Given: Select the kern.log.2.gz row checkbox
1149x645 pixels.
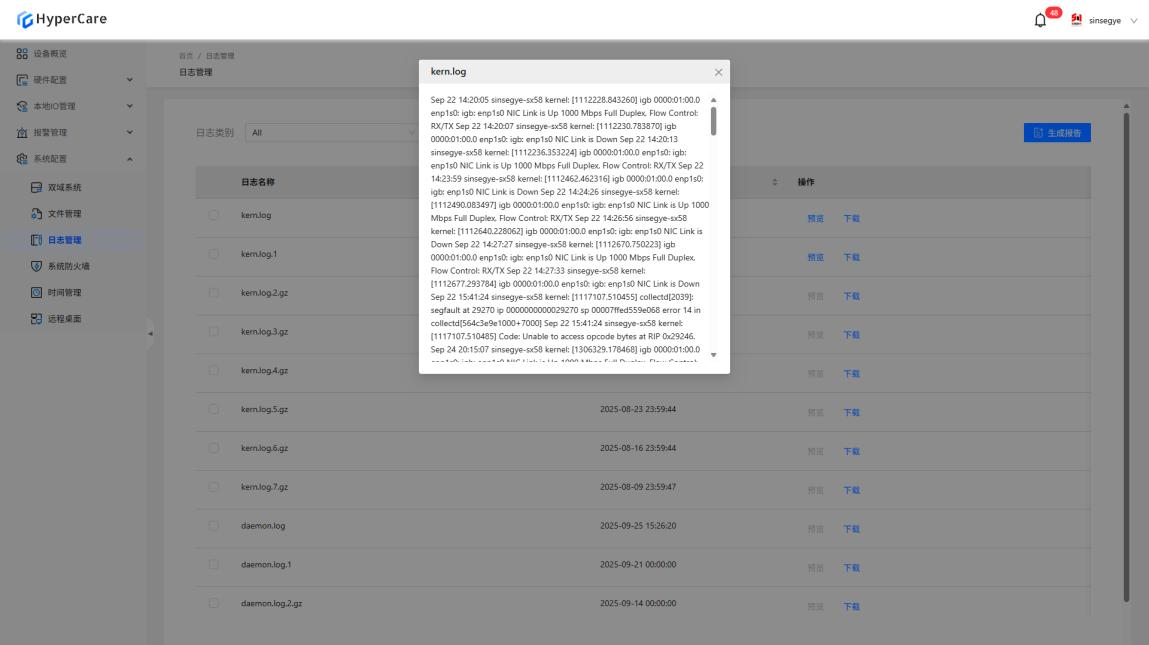Looking at the screenshot, I should pos(213,293).
